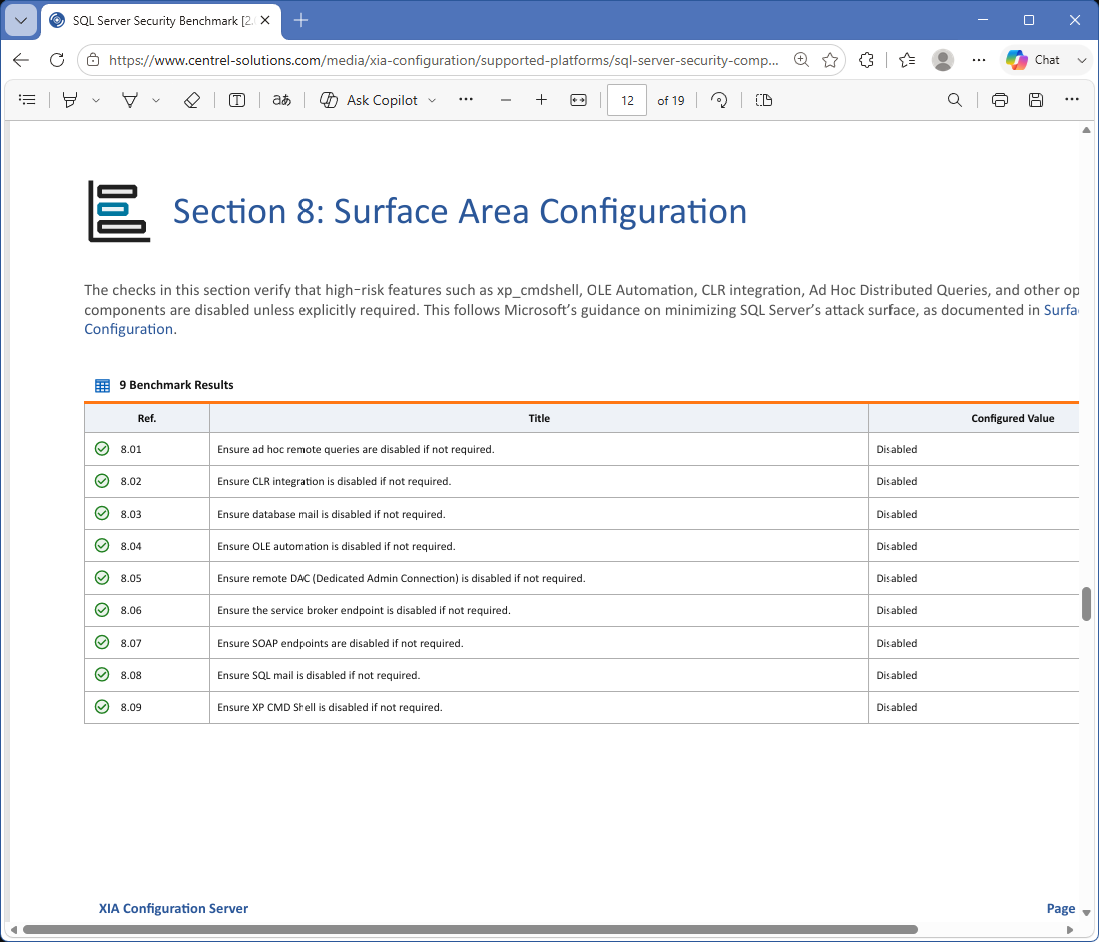Image resolution: width=1099 pixels, height=942 pixels.
Task: Activate the eraser tool
Action: [x=191, y=100]
